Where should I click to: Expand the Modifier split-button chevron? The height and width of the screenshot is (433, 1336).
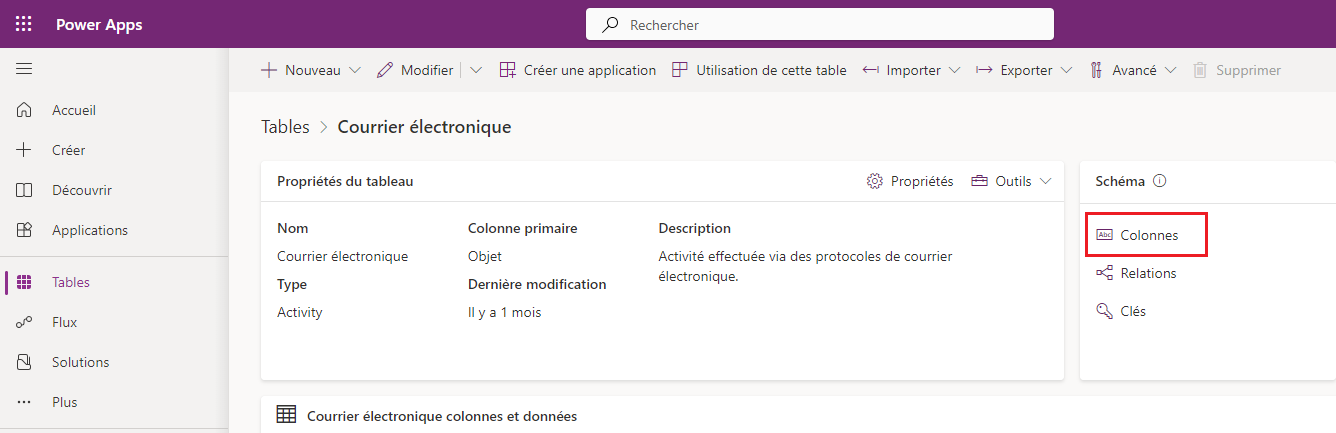coord(476,70)
